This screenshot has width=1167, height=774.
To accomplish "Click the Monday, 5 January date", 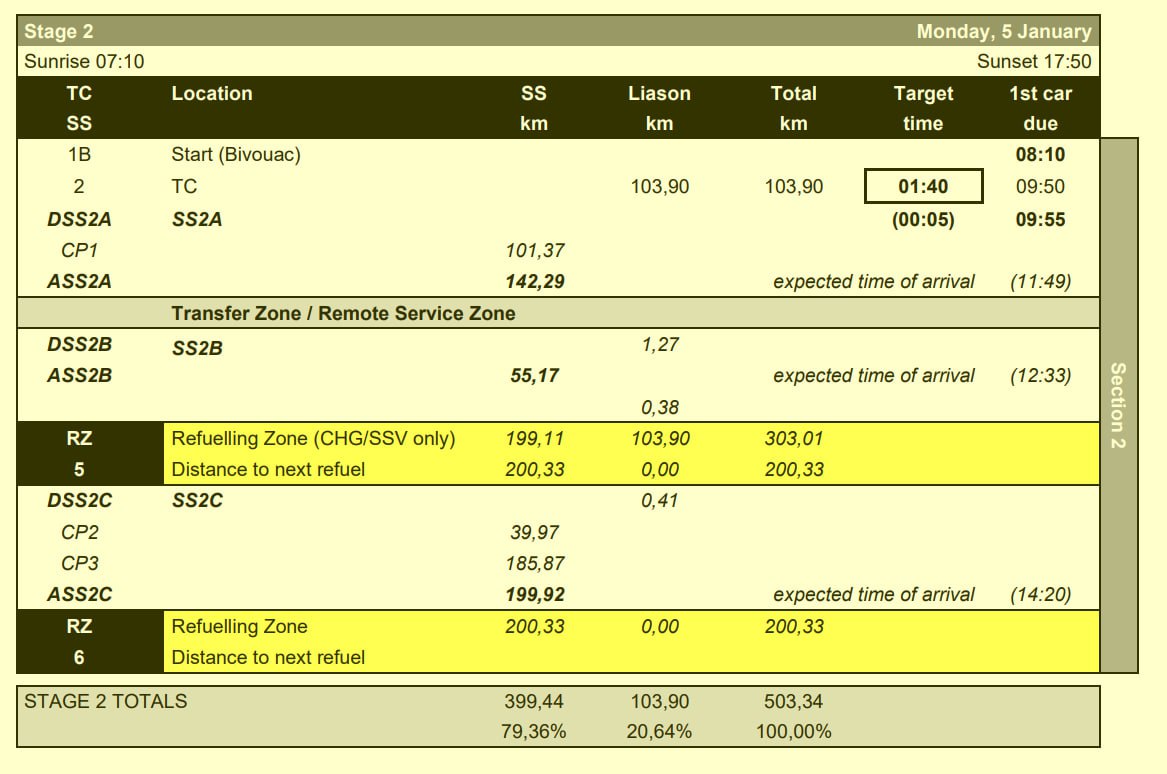I will coord(1004,32).
